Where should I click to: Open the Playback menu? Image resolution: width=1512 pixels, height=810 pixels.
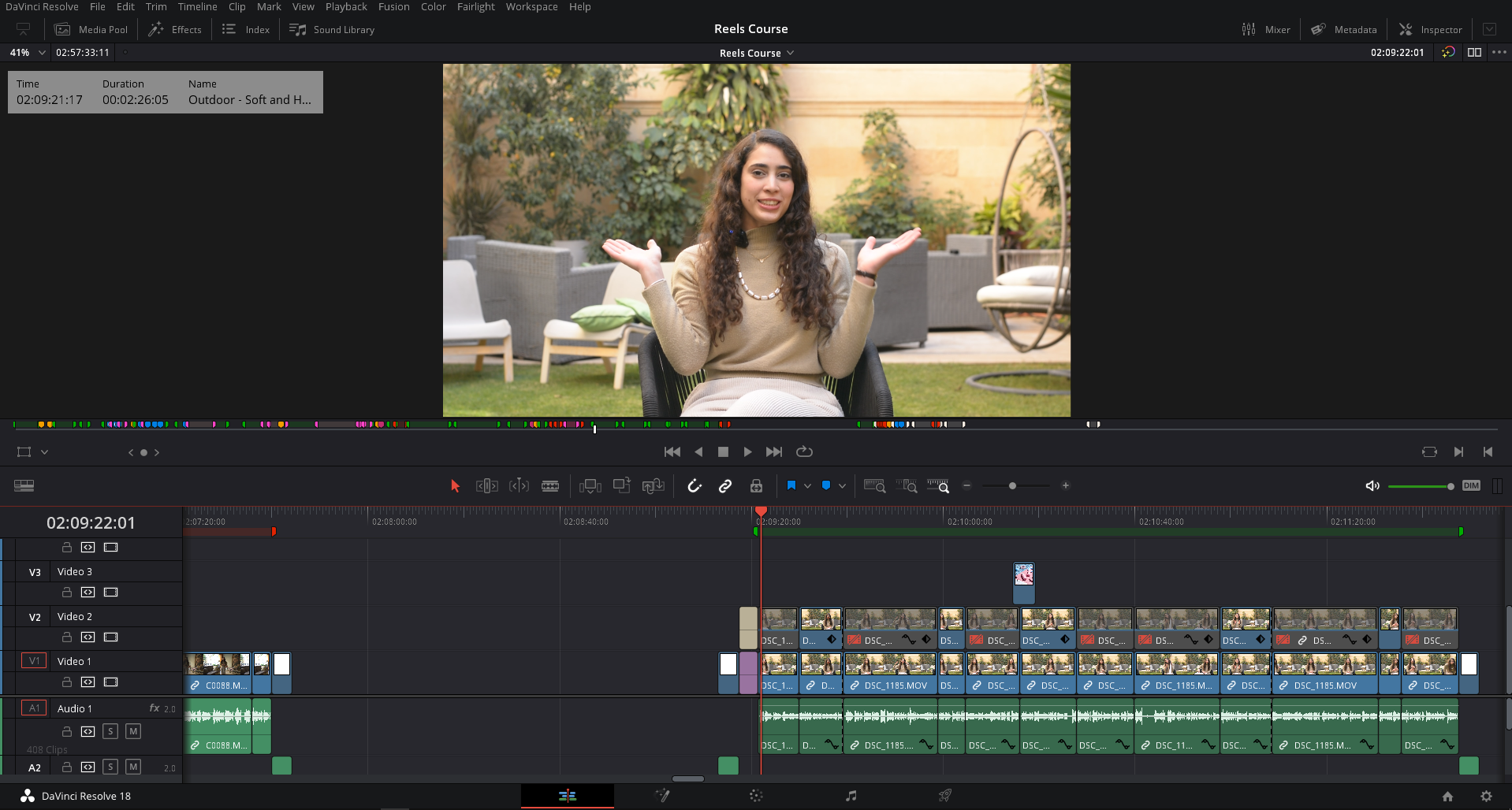pyautogui.click(x=346, y=7)
